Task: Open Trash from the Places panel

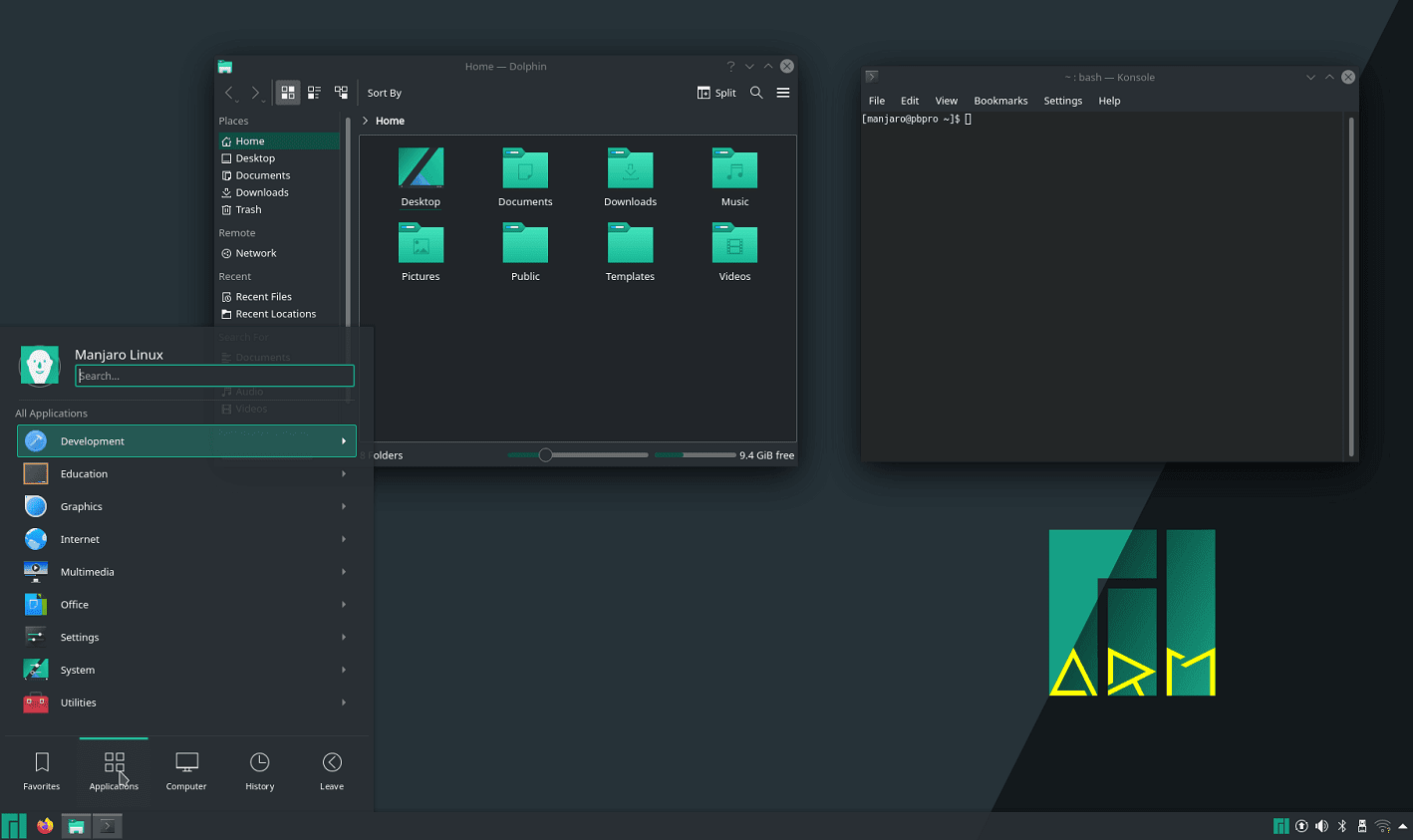Action: 279,209
